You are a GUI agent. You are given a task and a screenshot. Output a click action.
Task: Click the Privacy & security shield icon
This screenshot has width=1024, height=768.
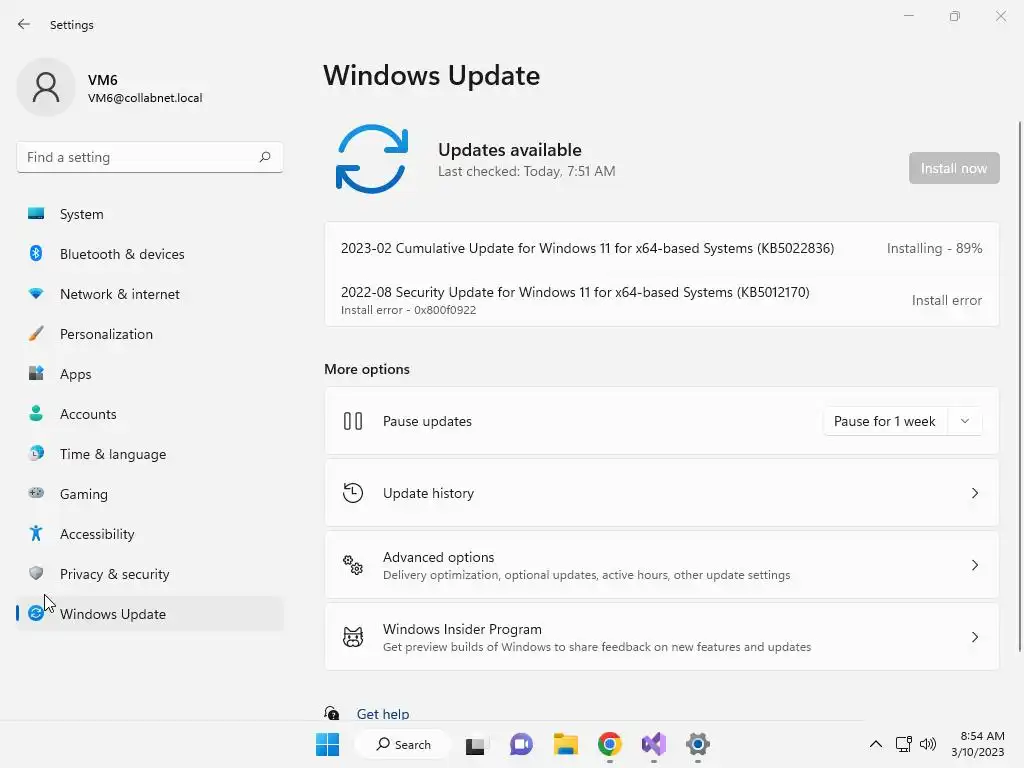pyautogui.click(x=36, y=573)
